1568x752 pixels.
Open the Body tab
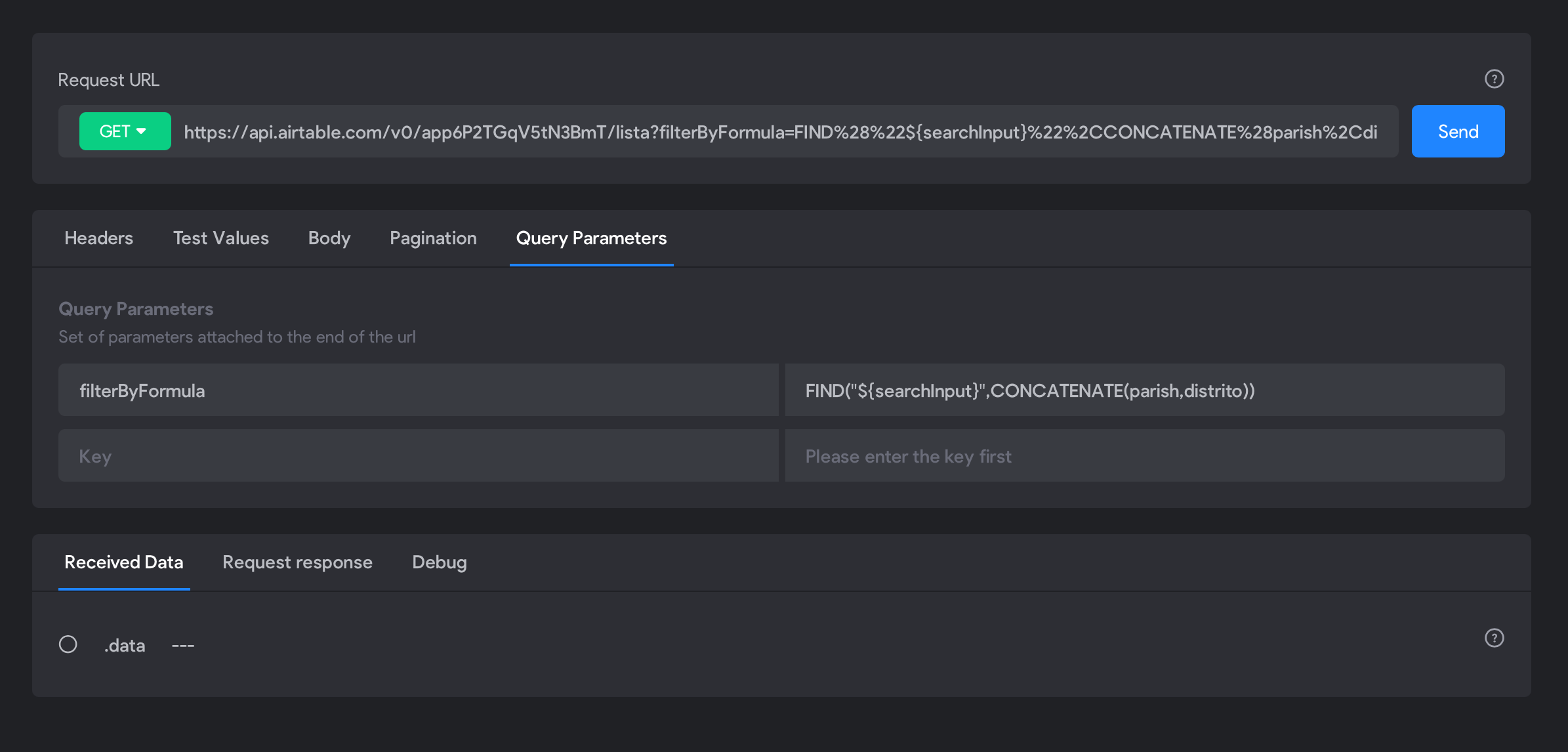[329, 238]
